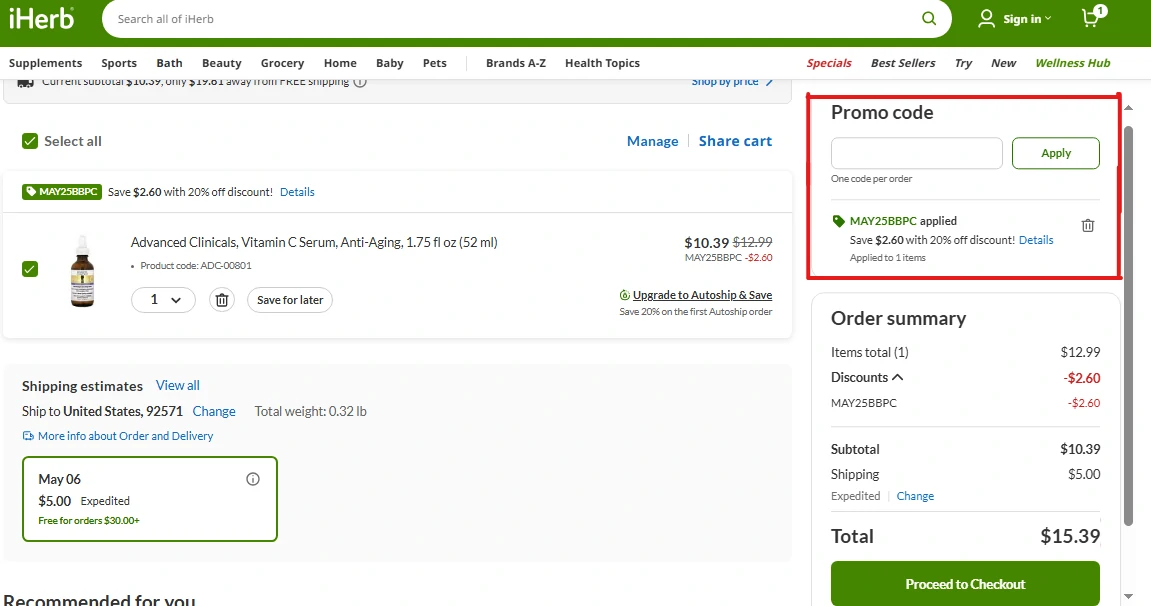Click the Apply promo code button
Image resolution: width=1151 pixels, height=606 pixels.
pyautogui.click(x=1056, y=153)
